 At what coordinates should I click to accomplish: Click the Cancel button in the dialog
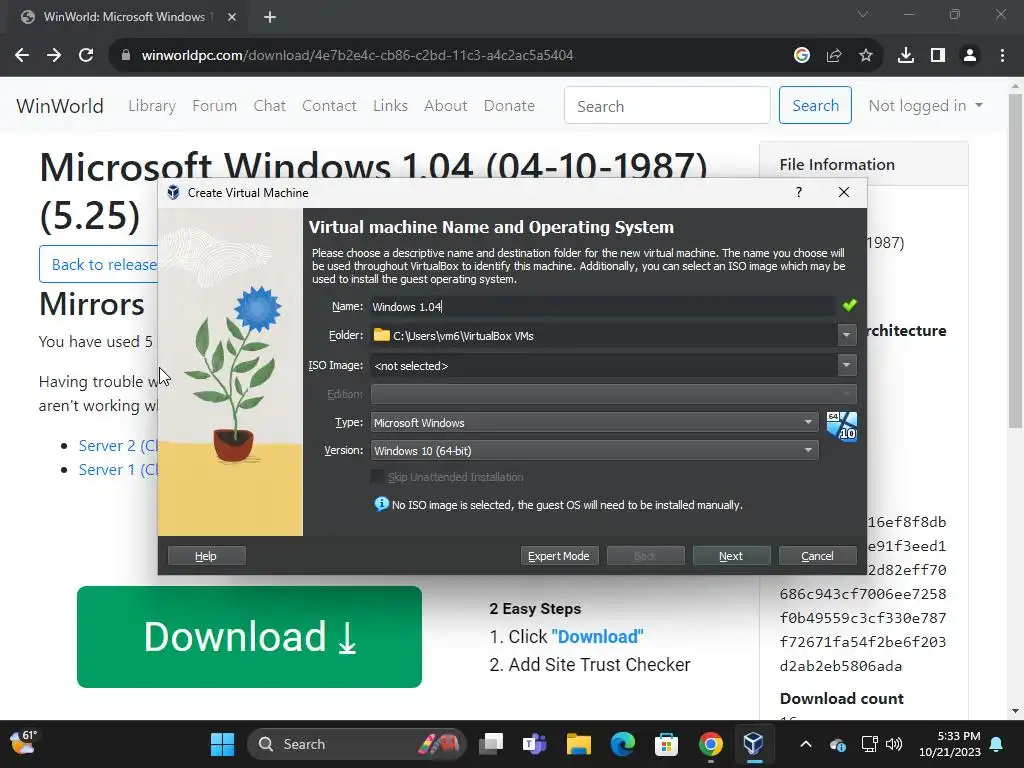818,556
